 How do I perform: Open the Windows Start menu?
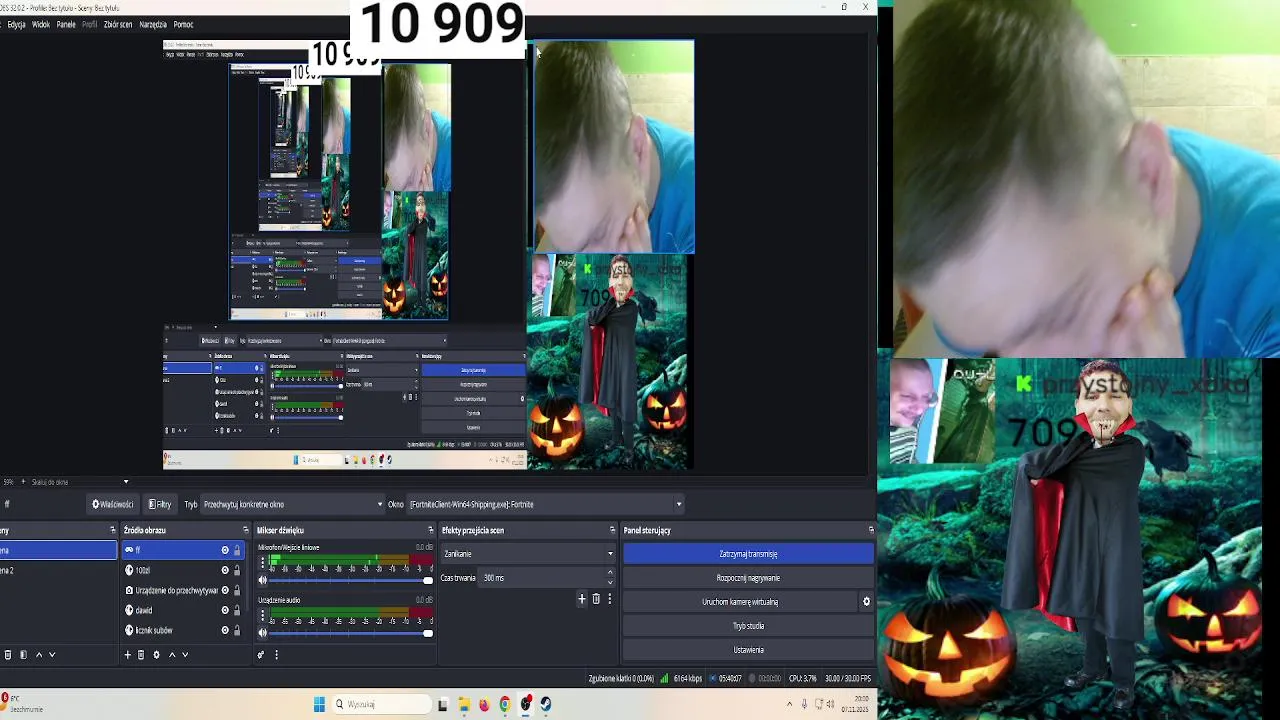[x=319, y=704]
